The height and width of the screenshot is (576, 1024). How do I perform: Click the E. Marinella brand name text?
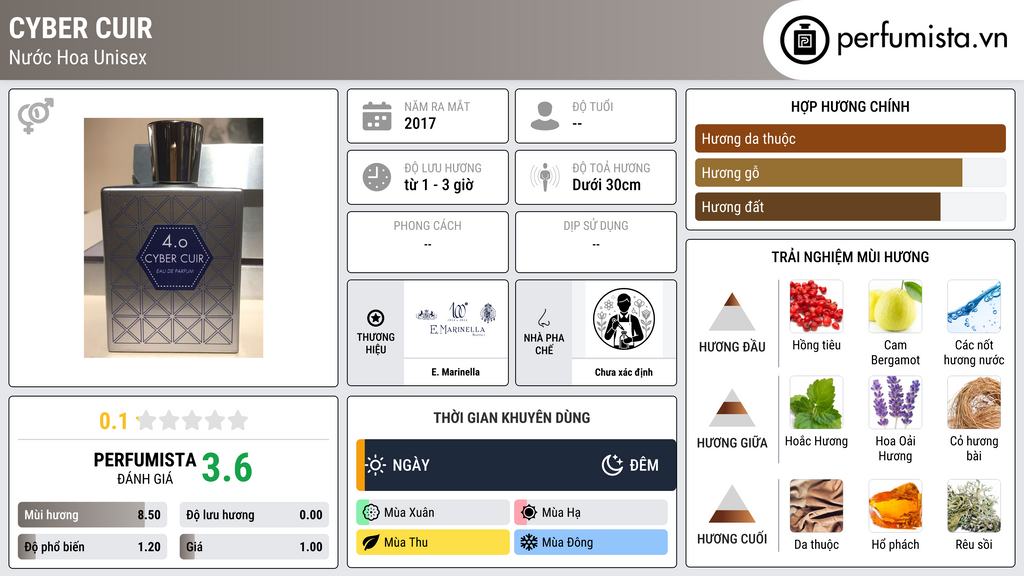[x=455, y=372]
